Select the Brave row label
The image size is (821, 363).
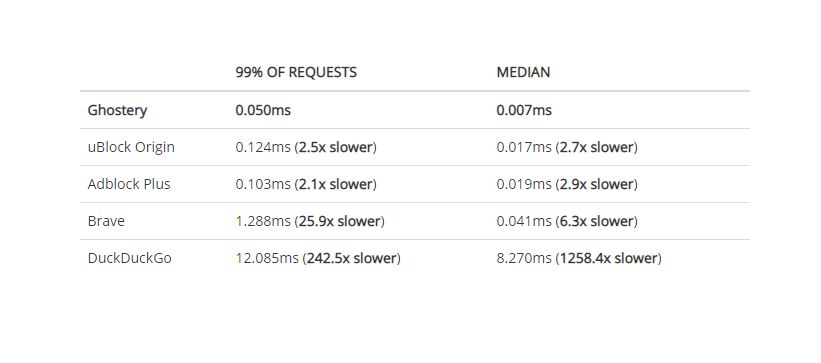pos(106,221)
